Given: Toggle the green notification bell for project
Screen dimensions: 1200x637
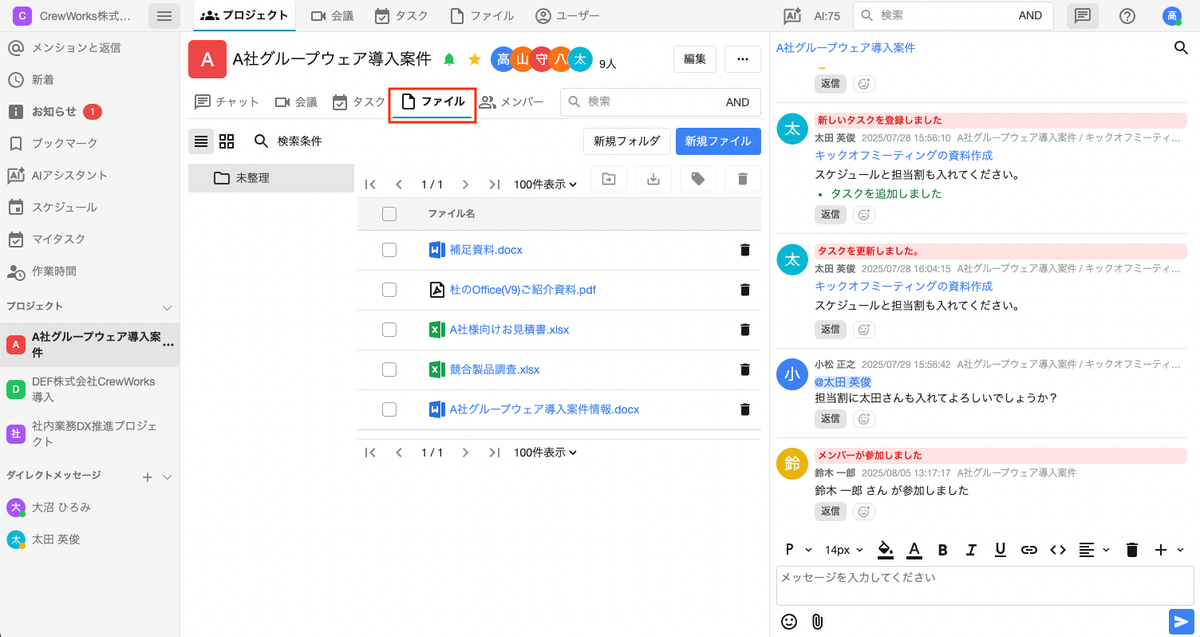Looking at the screenshot, I should tap(450, 60).
